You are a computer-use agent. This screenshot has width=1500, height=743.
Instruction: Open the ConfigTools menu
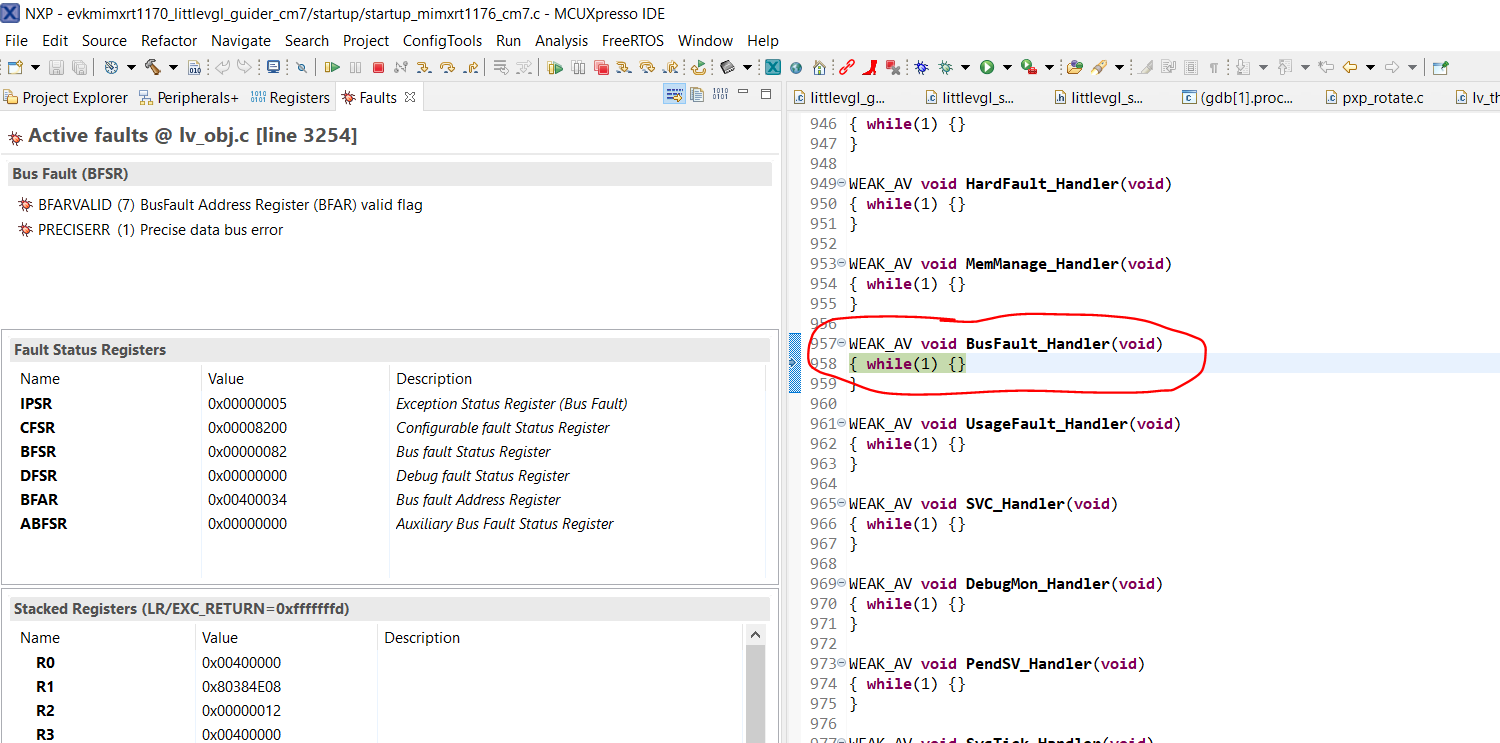coord(442,41)
